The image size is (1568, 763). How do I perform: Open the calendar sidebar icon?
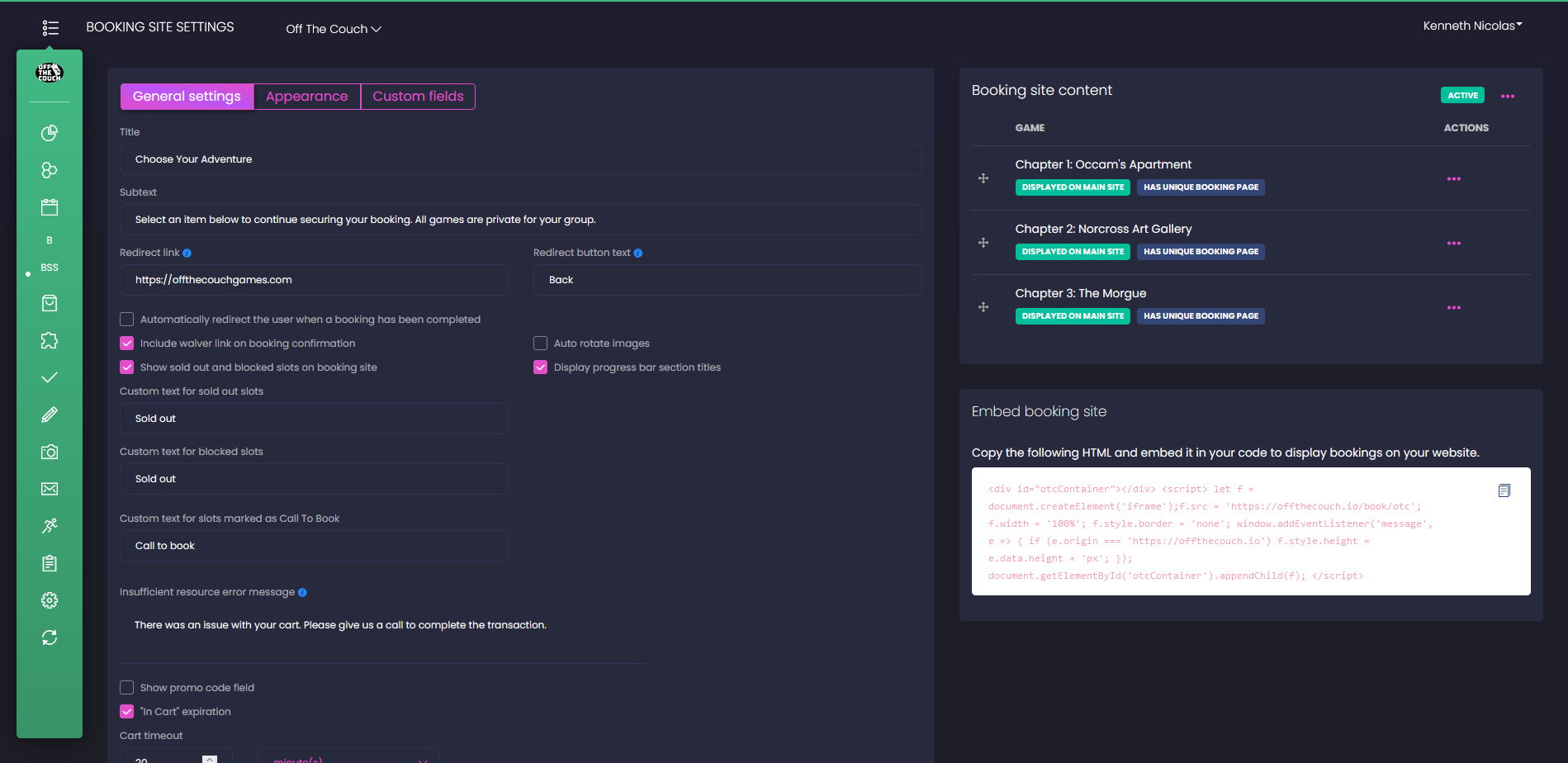[x=50, y=207]
